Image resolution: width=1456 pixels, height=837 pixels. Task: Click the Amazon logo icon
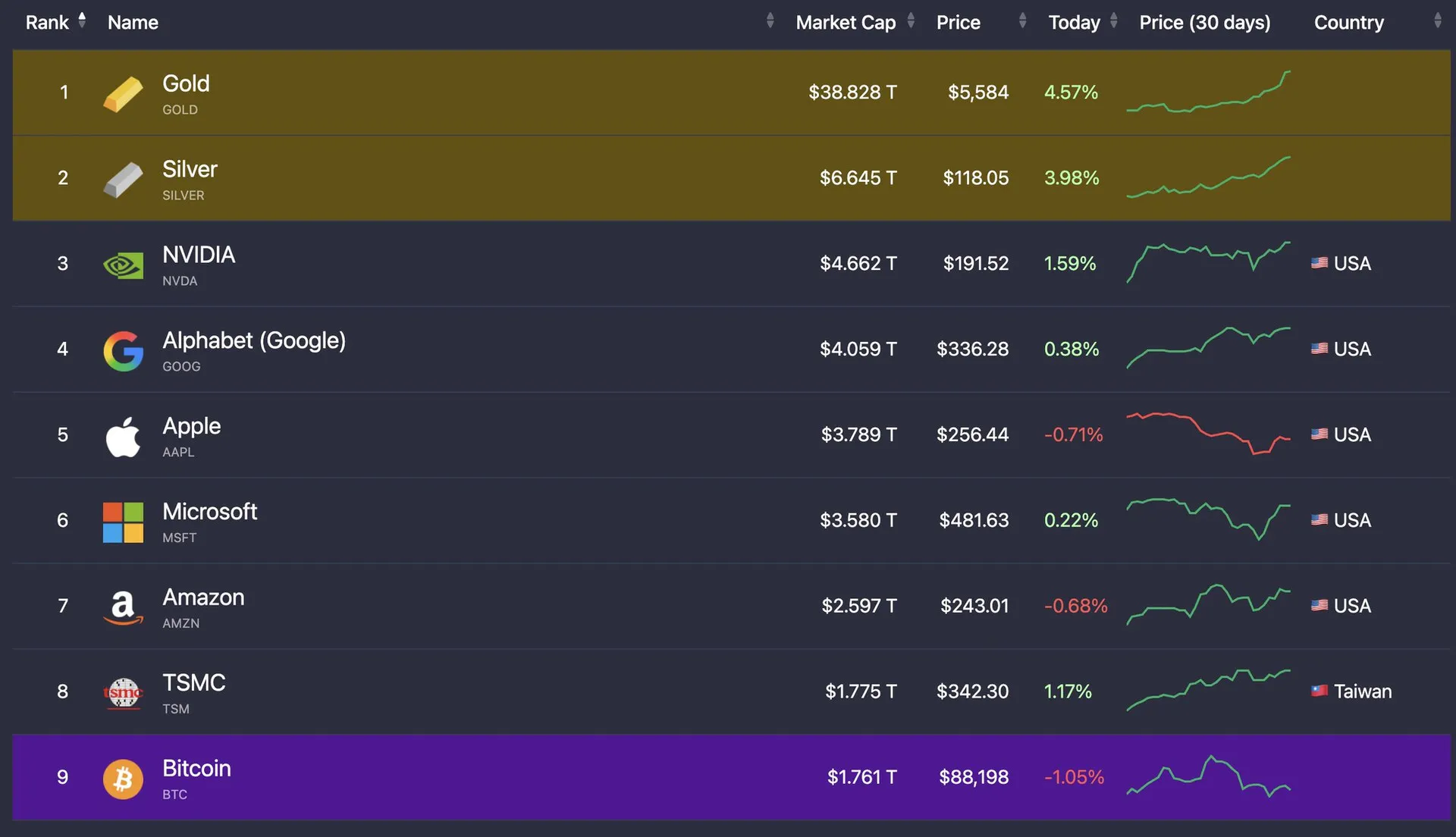(123, 607)
